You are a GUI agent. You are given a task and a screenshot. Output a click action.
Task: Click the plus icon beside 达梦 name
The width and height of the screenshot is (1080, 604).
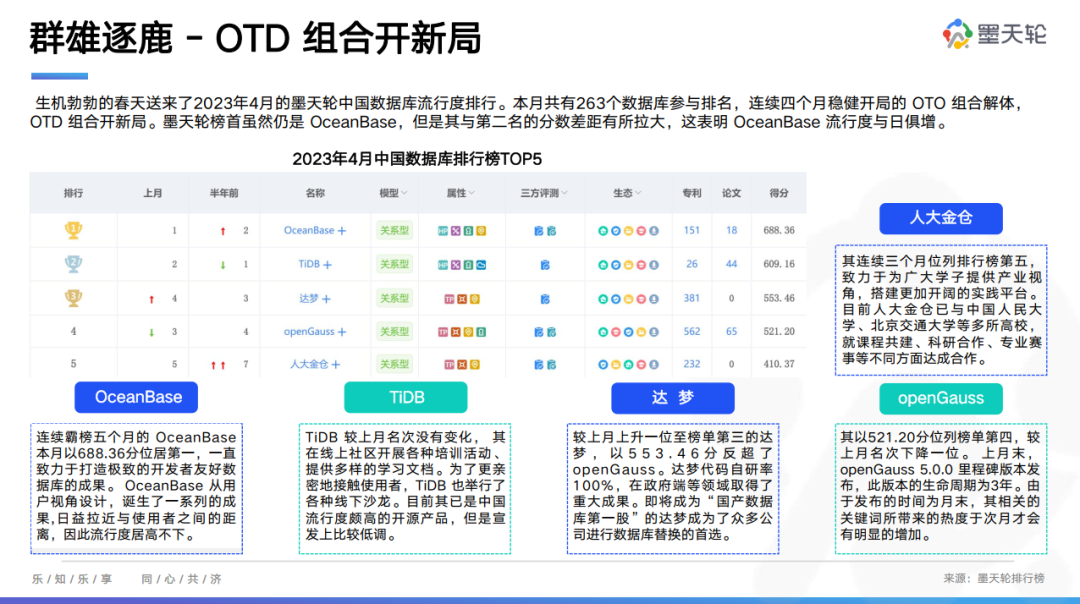tap(326, 299)
